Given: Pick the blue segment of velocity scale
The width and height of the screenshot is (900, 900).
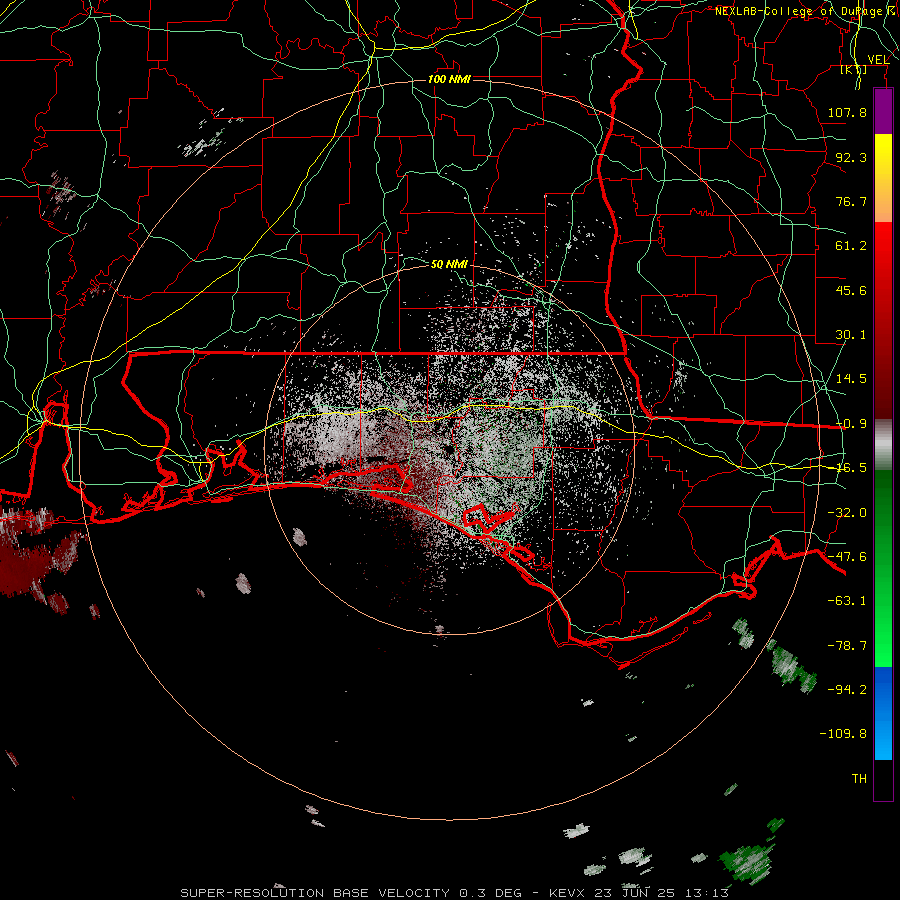Looking at the screenshot, I should click(883, 713).
